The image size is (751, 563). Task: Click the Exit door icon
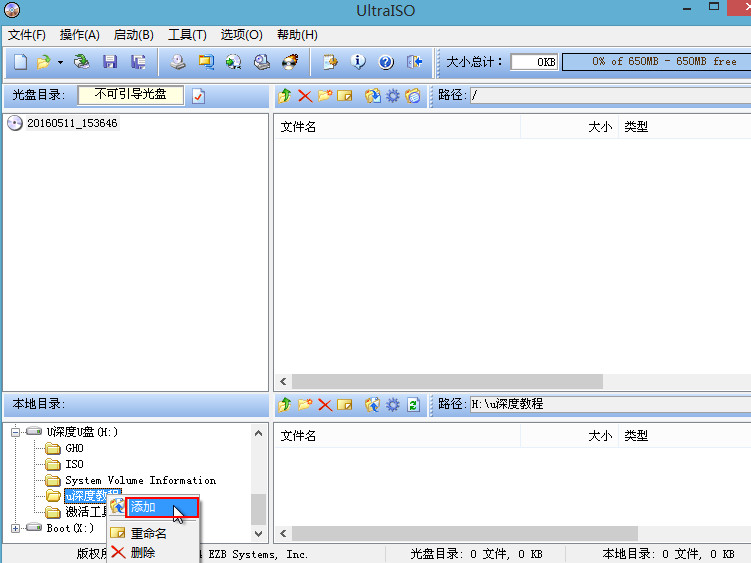pyautogui.click(x=414, y=62)
